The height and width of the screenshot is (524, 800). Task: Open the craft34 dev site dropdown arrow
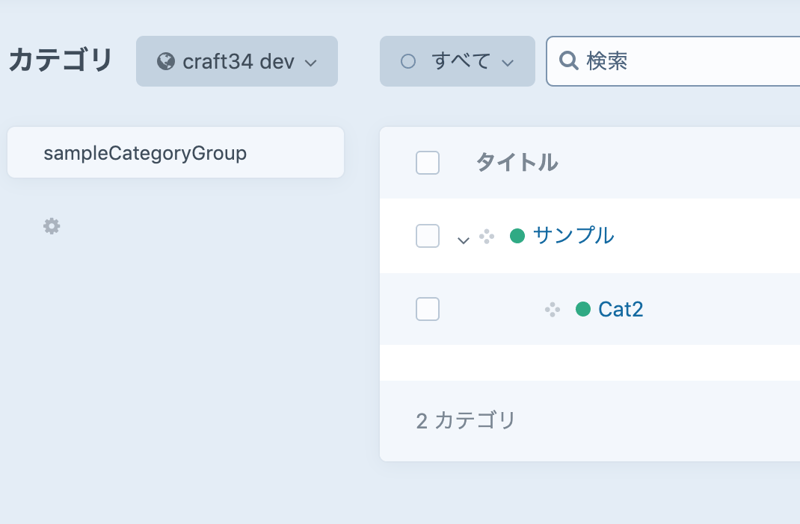coord(310,63)
